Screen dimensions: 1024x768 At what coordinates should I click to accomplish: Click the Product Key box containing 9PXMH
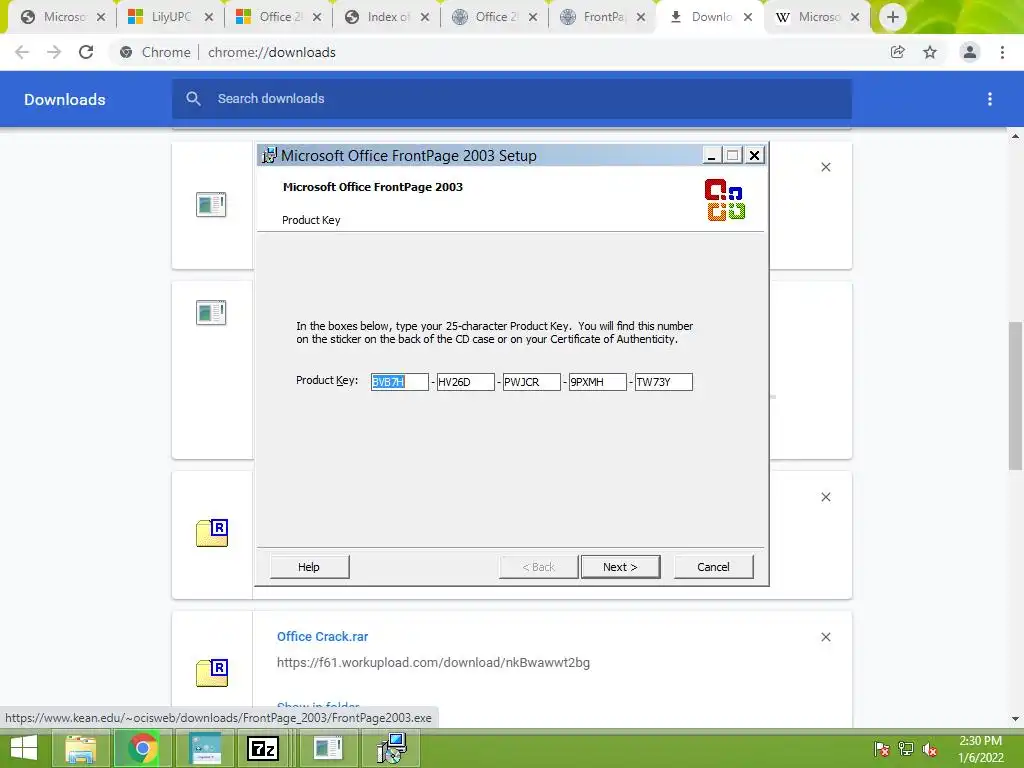tap(598, 382)
